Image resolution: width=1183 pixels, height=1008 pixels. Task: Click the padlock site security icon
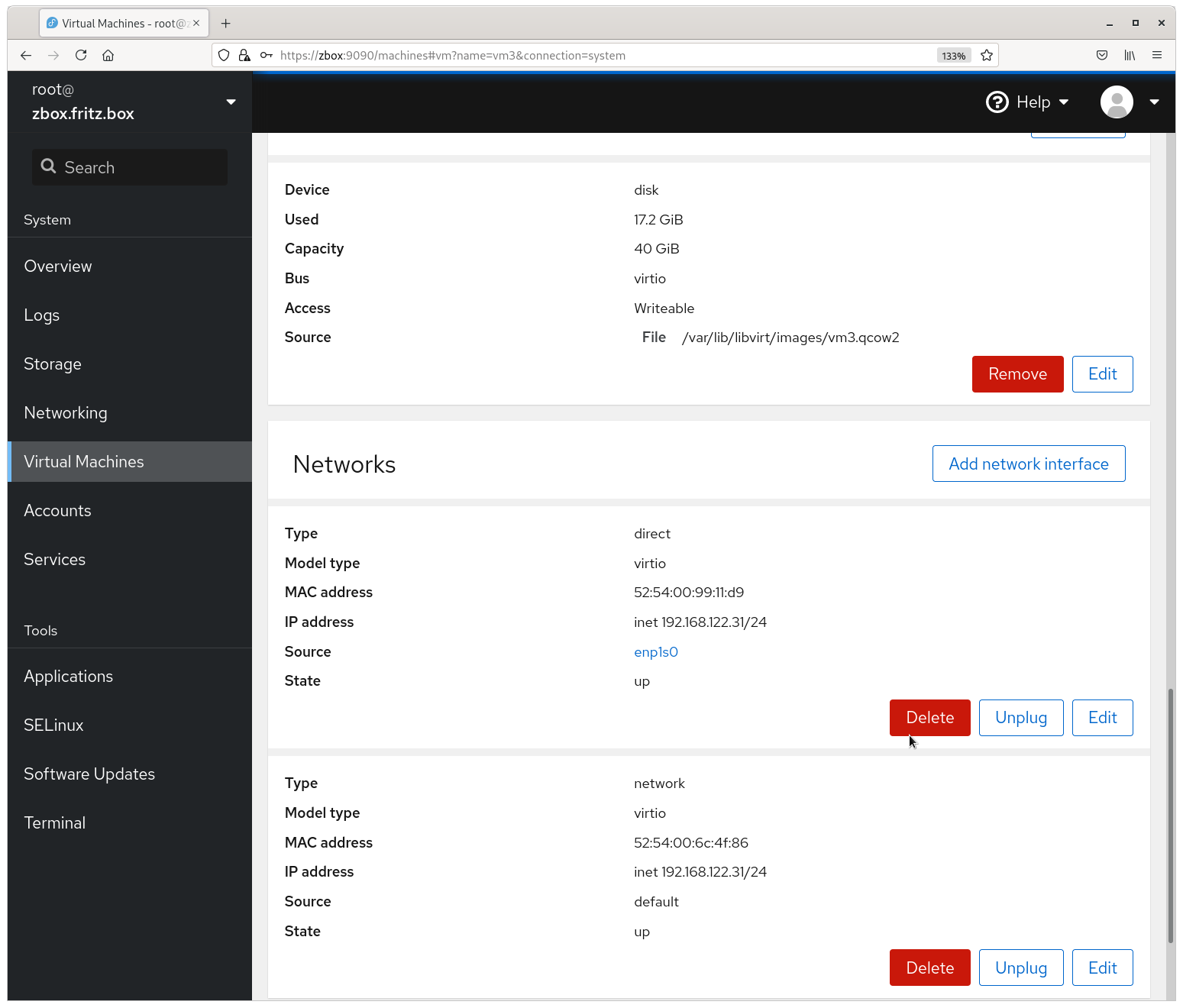click(244, 55)
